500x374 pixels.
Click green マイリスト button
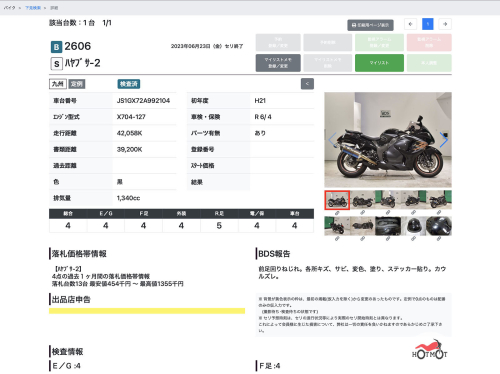click(x=379, y=63)
